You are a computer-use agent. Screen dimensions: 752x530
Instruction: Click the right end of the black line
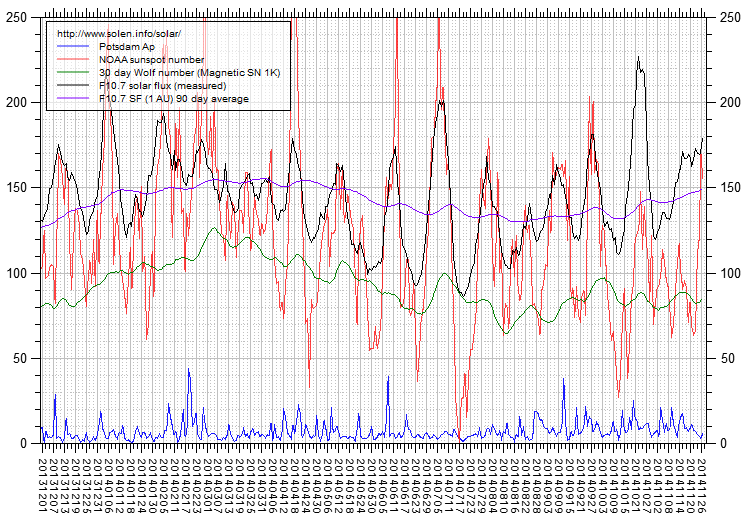(x=703, y=138)
